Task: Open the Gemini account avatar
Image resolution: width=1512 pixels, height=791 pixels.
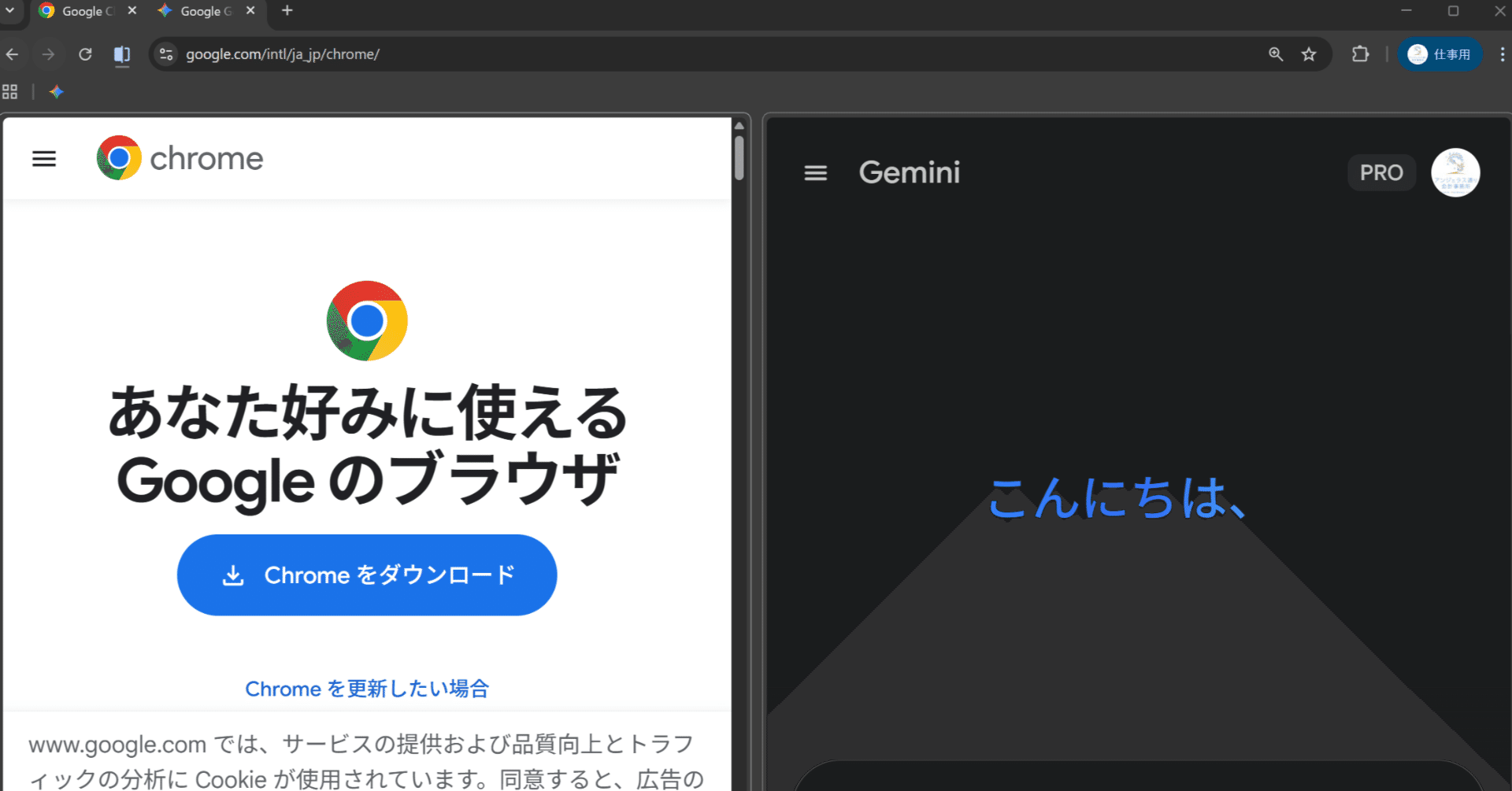Action: (1455, 172)
